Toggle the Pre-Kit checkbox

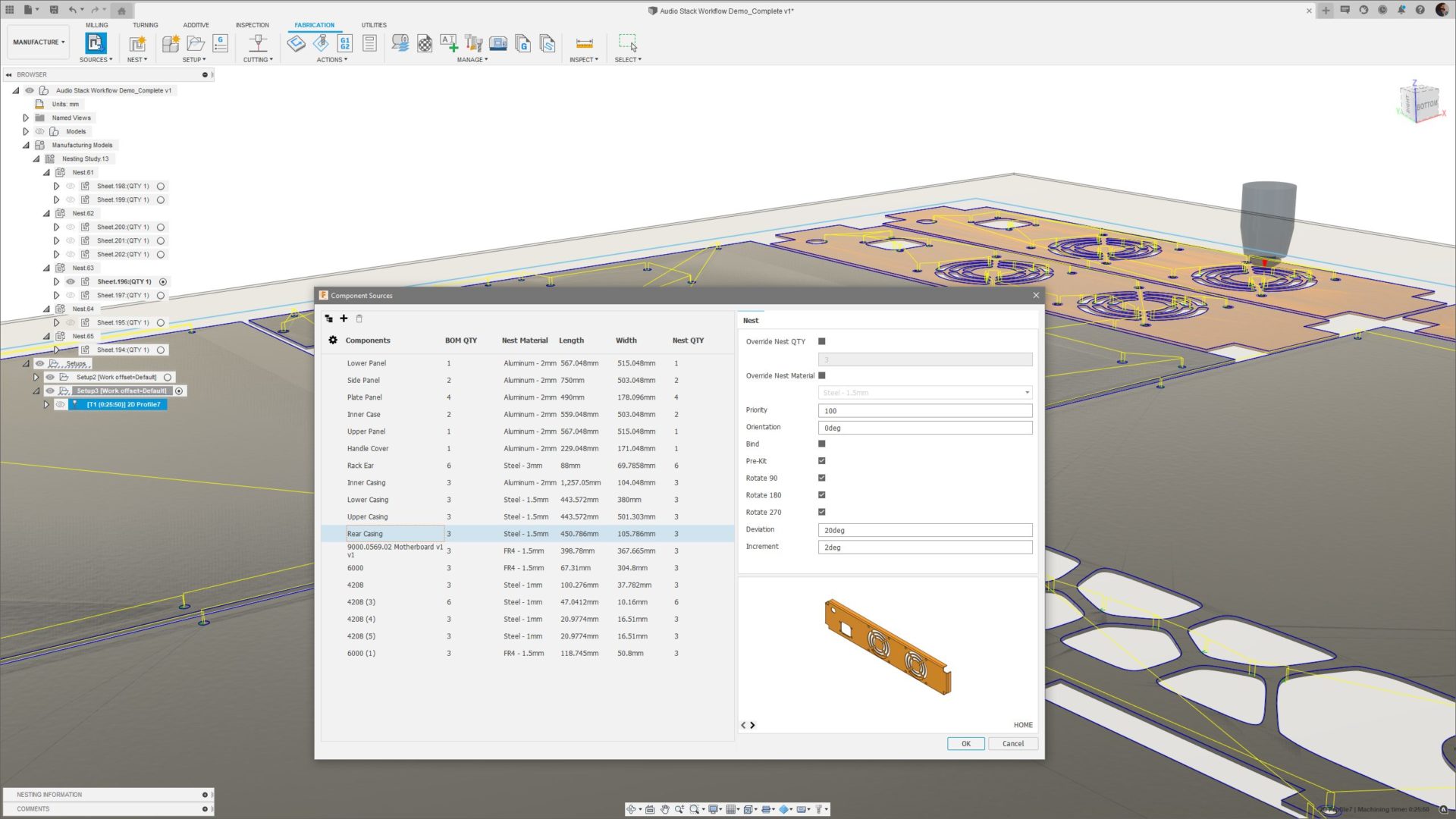[821, 460]
